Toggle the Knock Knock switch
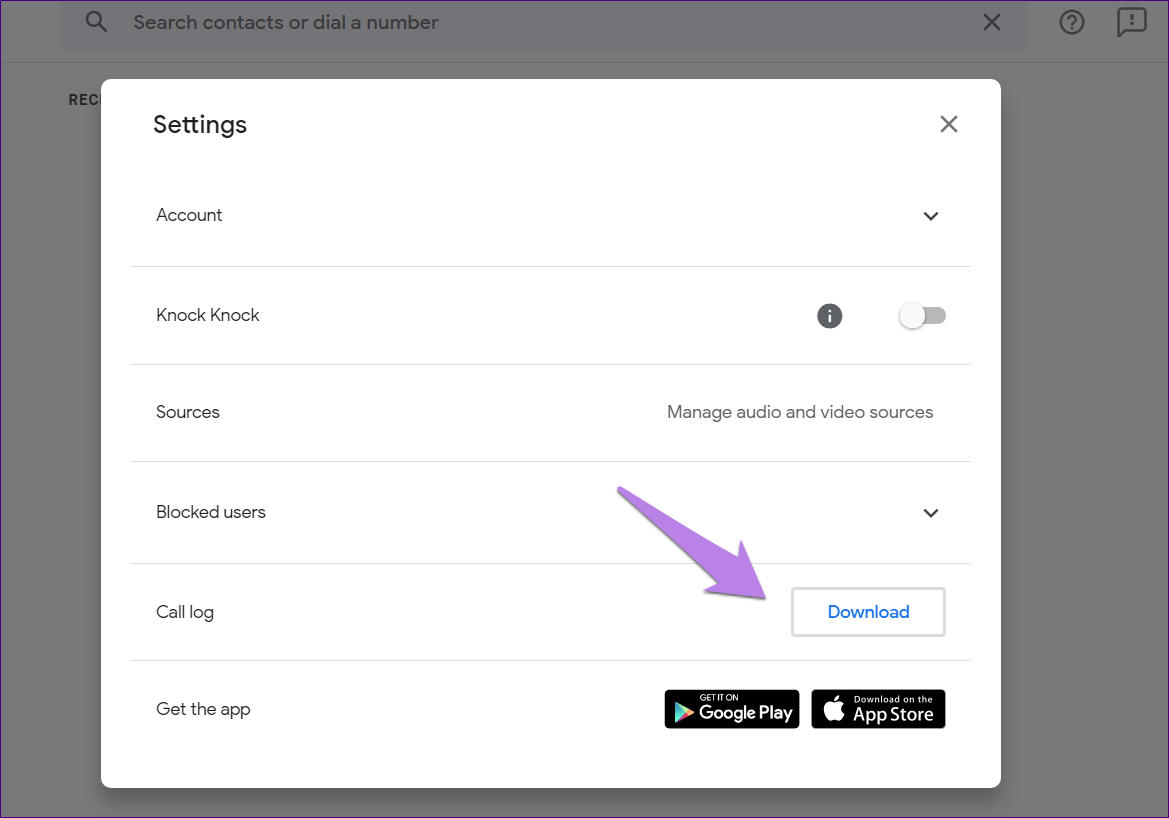This screenshot has width=1169, height=818. point(922,316)
